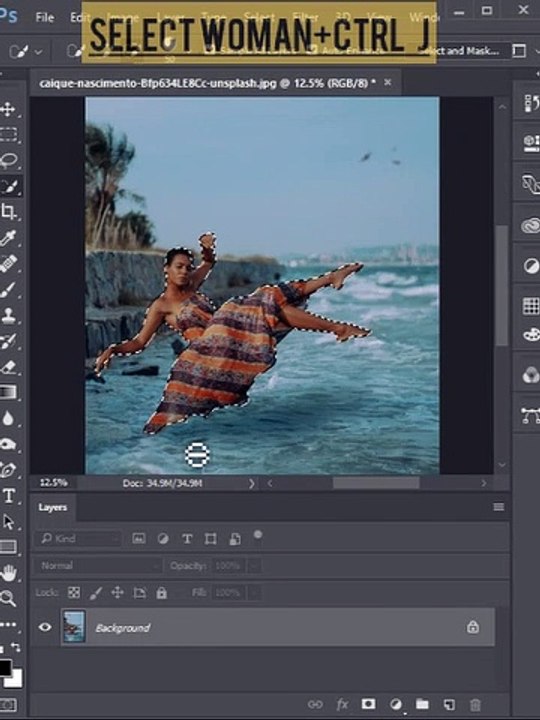Open the Edit Toolbar three-dots menu
The height and width of the screenshot is (720, 540).
8,624
